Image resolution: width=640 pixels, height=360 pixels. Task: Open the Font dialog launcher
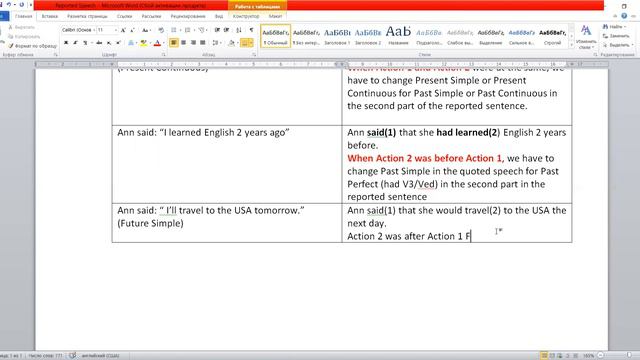click(163, 54)
